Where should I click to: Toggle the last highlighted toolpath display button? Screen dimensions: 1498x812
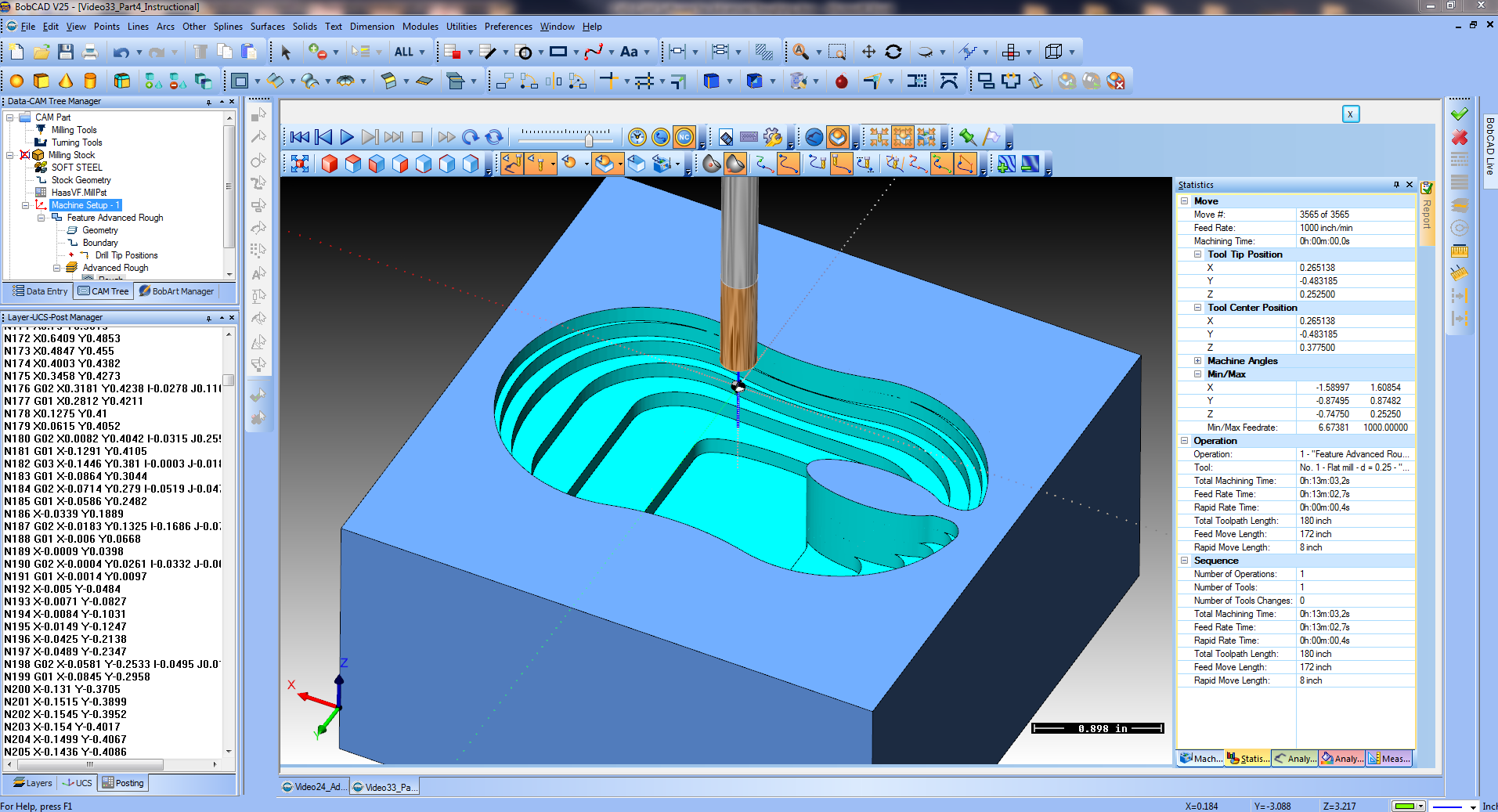tap(966, 163)
